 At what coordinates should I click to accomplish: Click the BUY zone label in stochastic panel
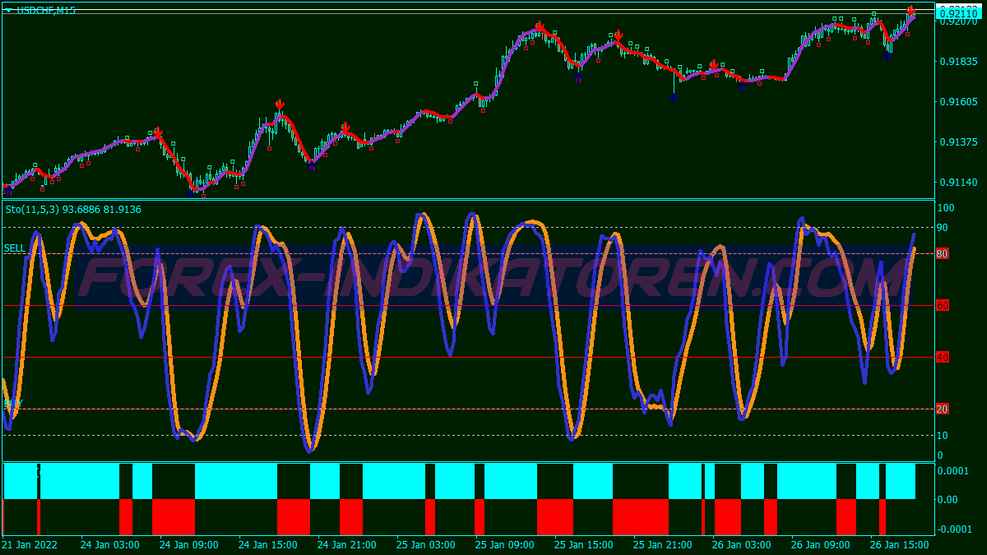pyautogui.click(x=13, y=403)
